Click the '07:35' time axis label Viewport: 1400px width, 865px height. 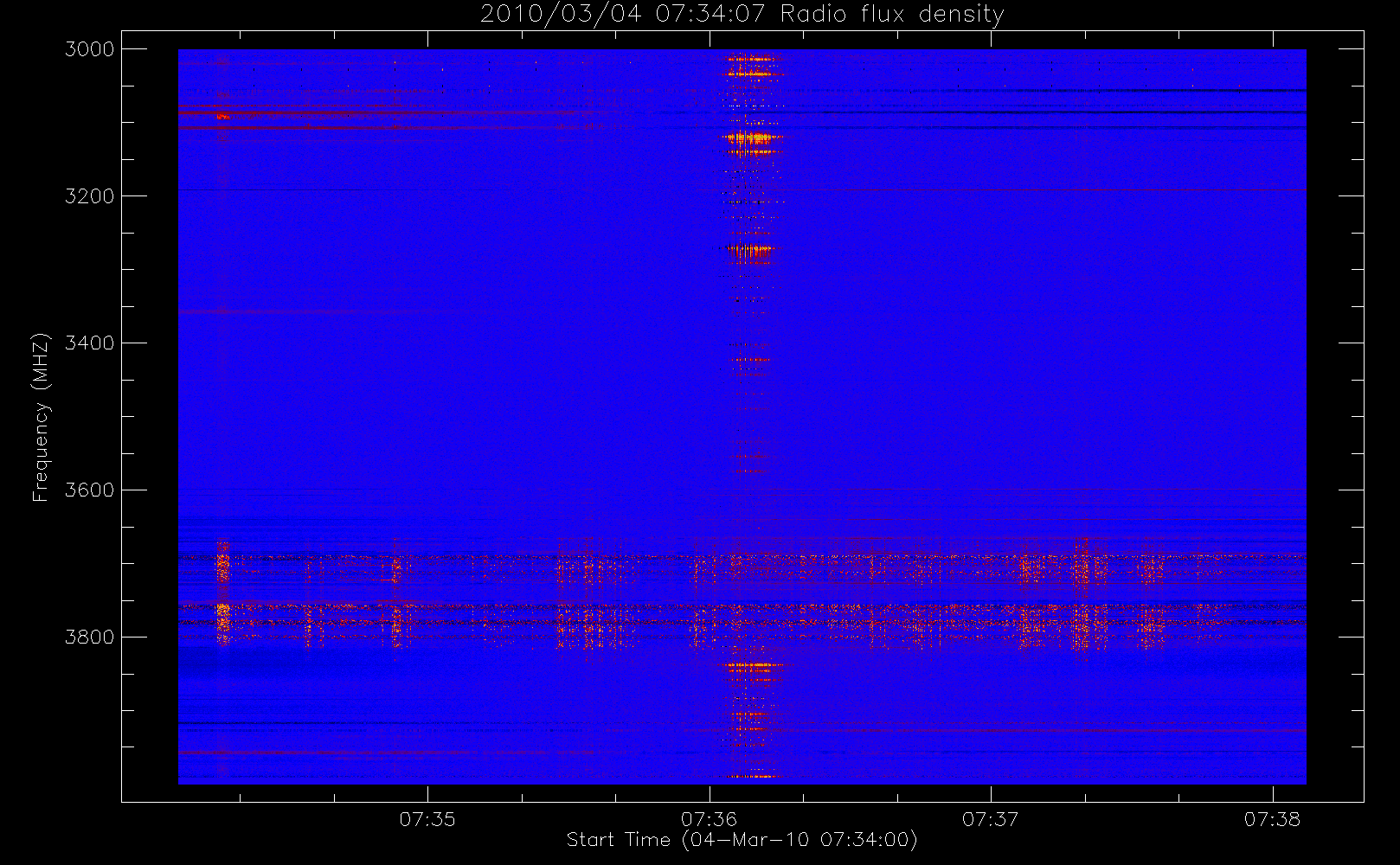pos(427,819)
